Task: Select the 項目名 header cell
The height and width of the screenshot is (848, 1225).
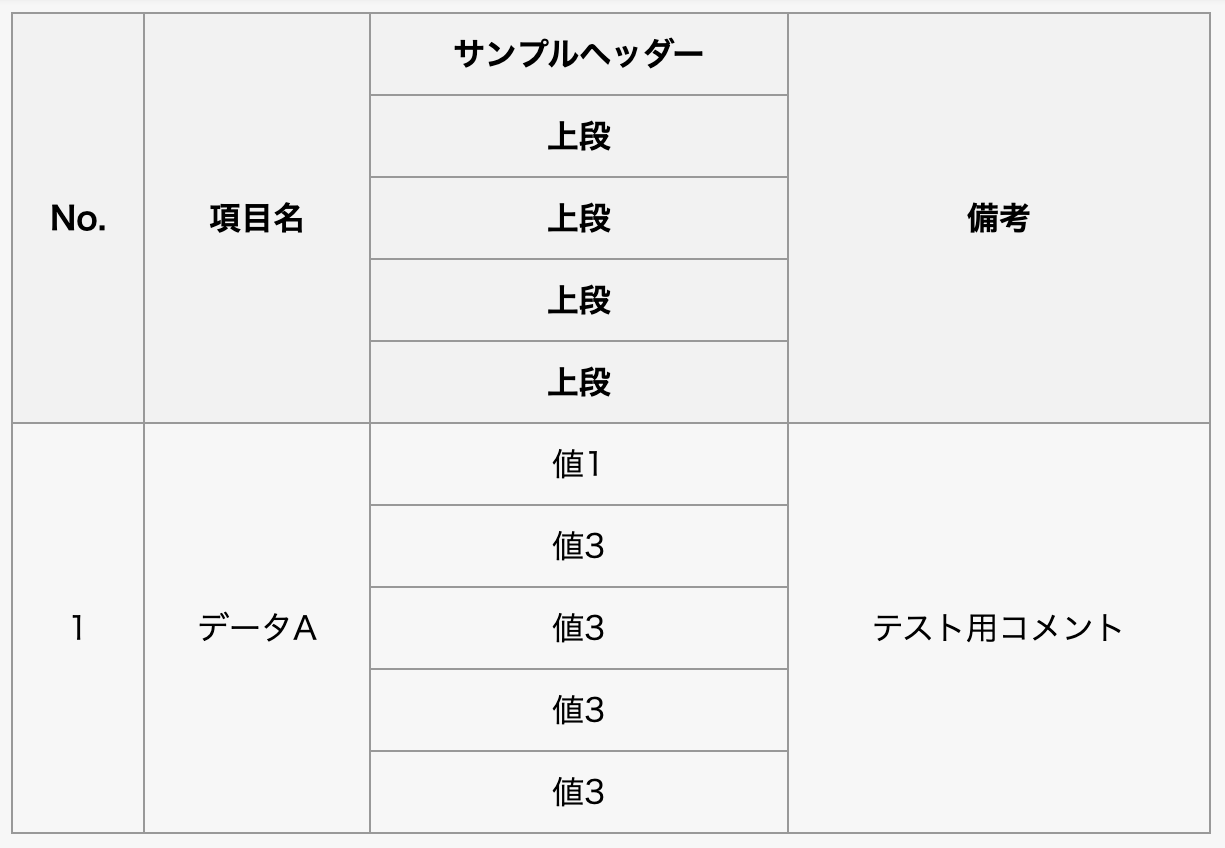Action: [257, 218]
